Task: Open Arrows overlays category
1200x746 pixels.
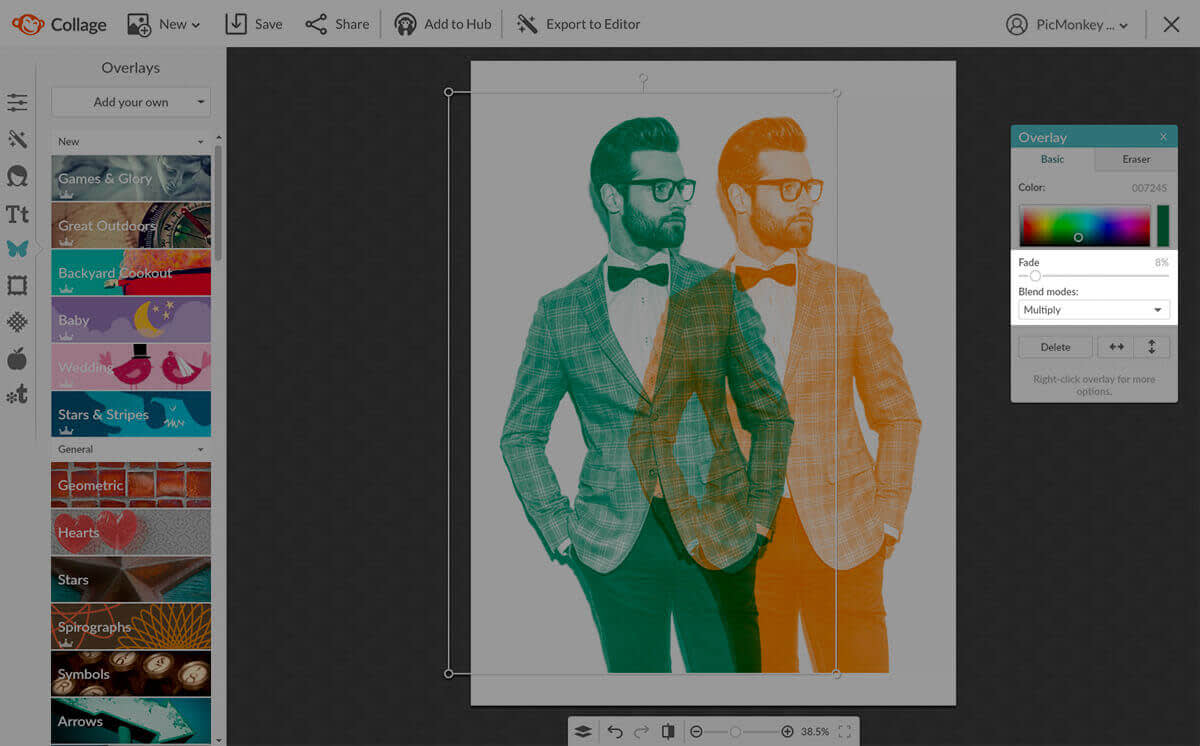Action: pos(131,721)
